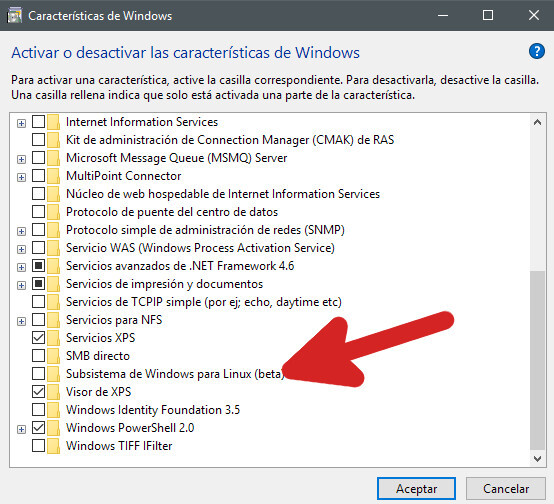Image resolution: width=554 pixels, height=504 pixels.
Task: Uncheck the Visor de XPS checkbox
Action: [38, 391]
